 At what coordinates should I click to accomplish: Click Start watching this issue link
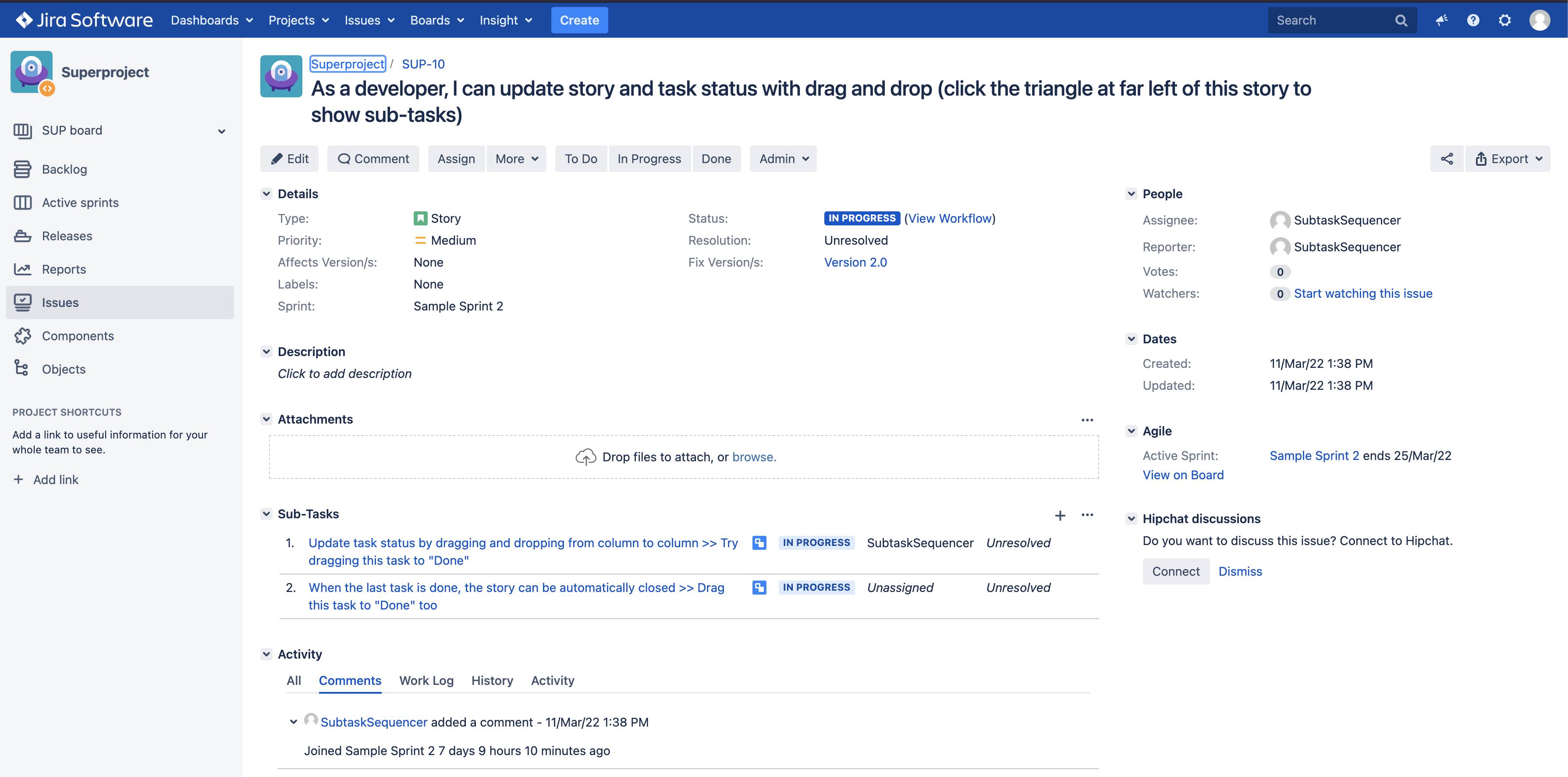[1362, 293]
